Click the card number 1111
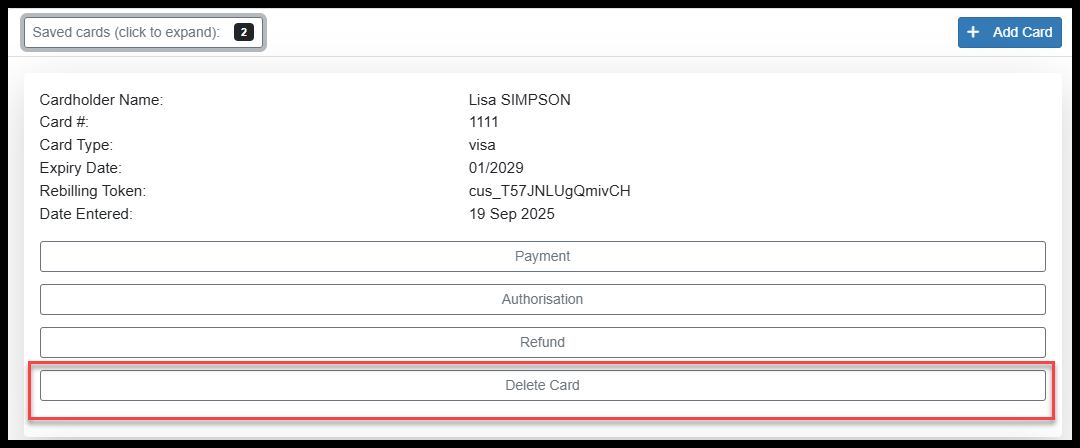The height and width of the screenshot is (448, 1080). [483, 122]
